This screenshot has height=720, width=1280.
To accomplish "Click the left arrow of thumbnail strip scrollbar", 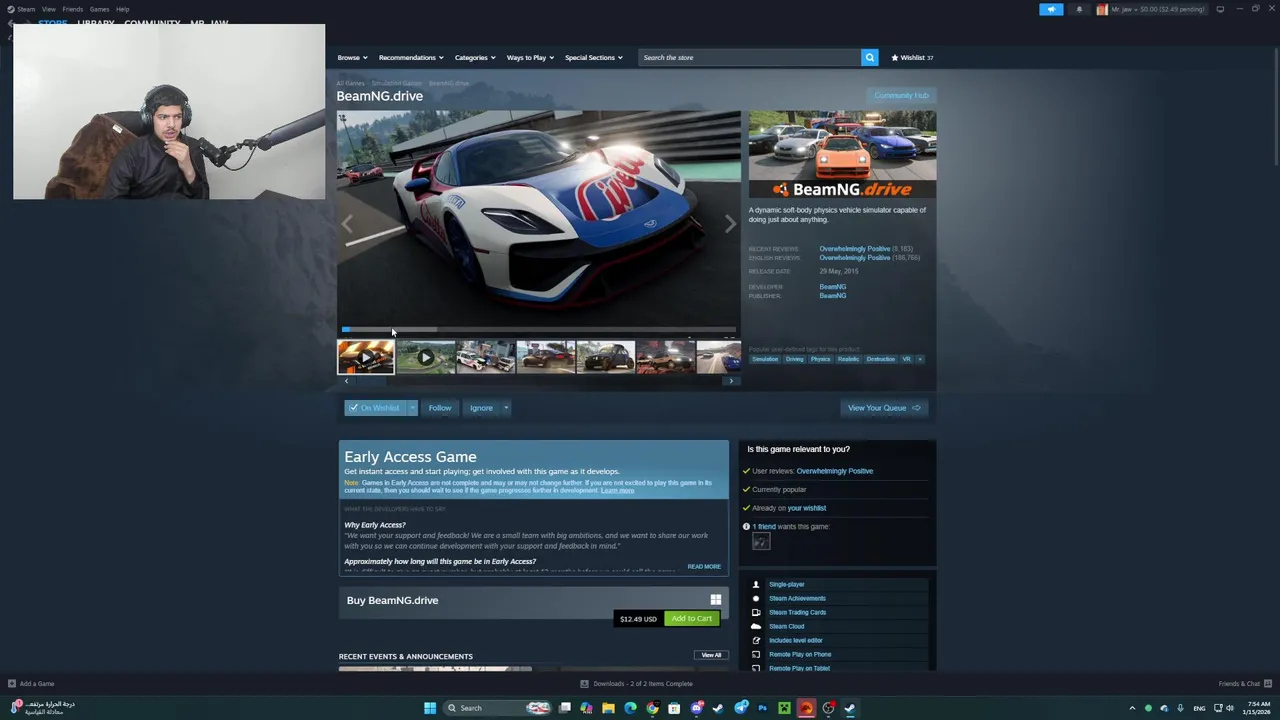I will [x=347, y=381].
